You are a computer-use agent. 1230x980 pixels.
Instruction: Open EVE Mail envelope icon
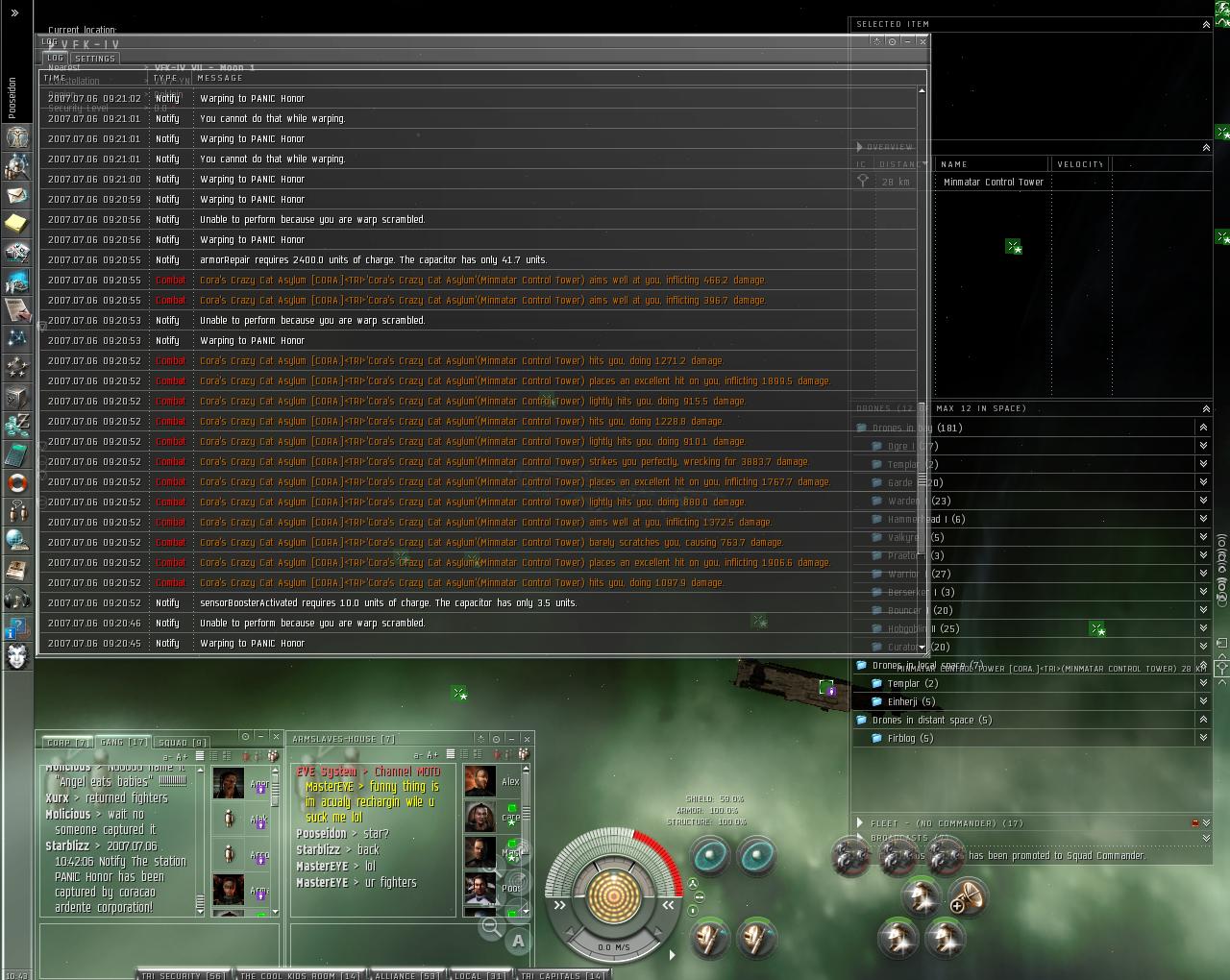coord(17,195)
